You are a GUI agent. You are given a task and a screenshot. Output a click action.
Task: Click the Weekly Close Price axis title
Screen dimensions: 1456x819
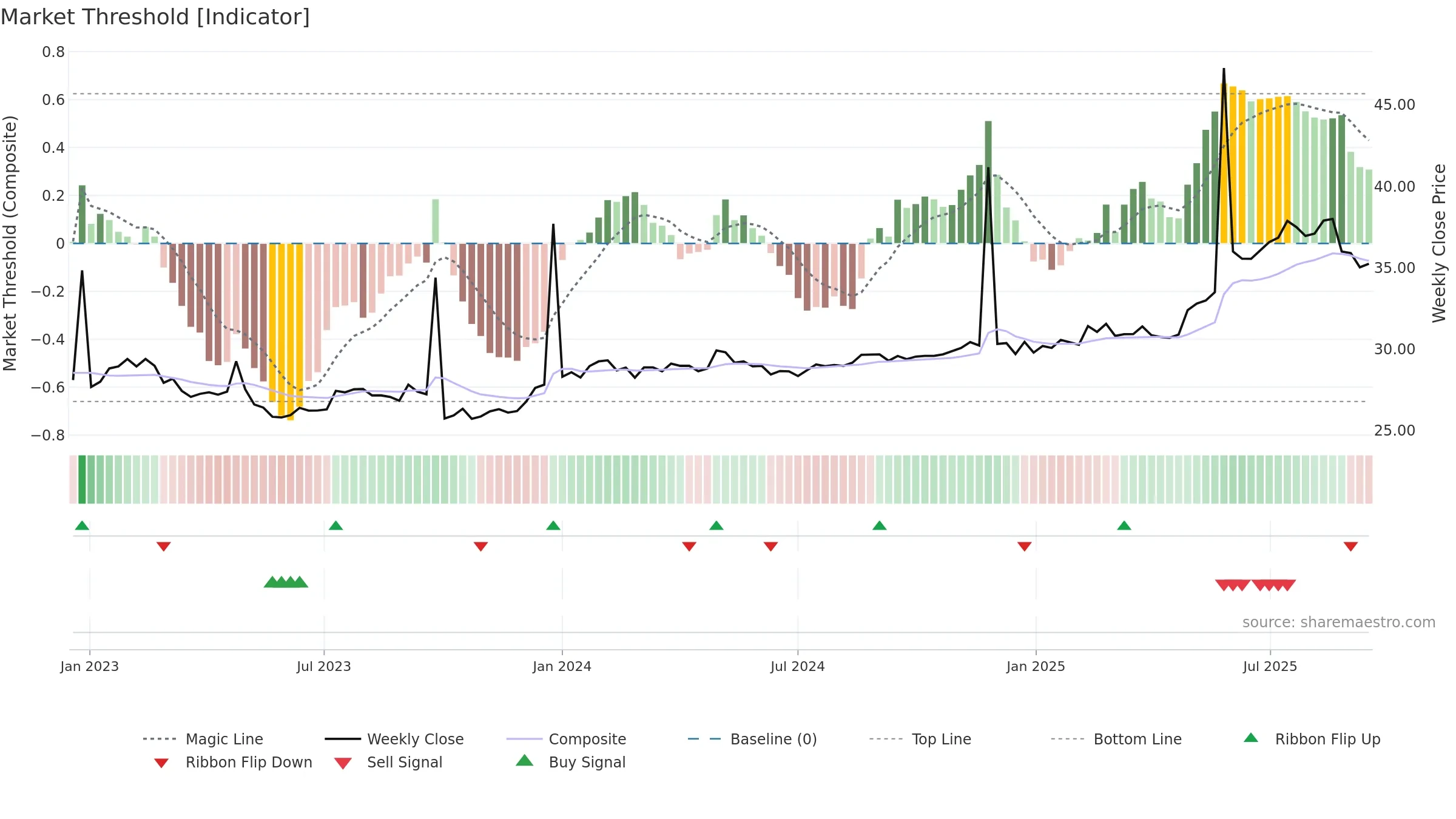tap(1439, 243)
